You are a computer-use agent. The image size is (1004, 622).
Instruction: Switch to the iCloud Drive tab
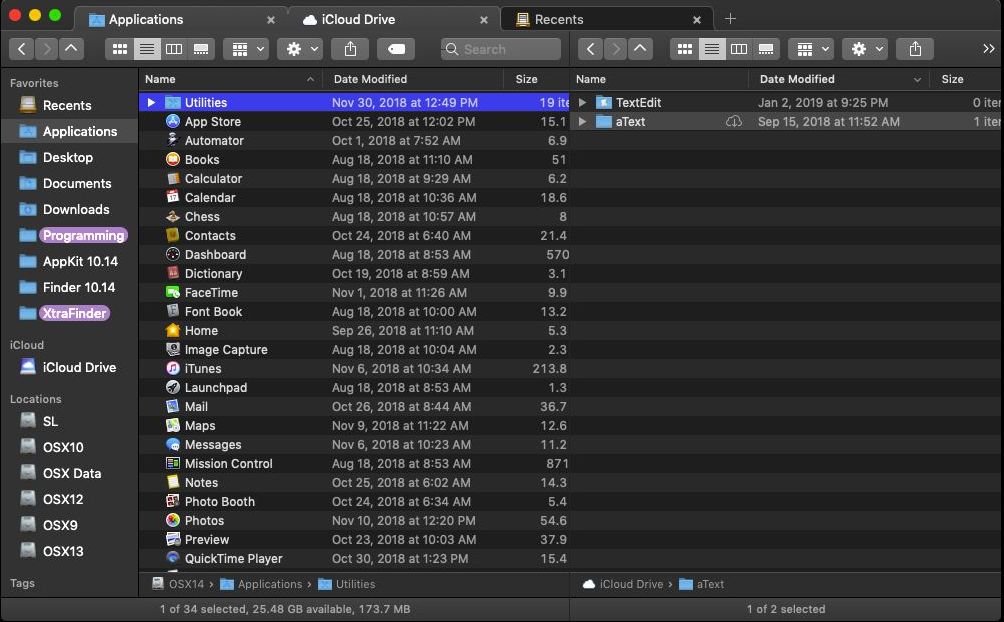[x=394, y=19]
